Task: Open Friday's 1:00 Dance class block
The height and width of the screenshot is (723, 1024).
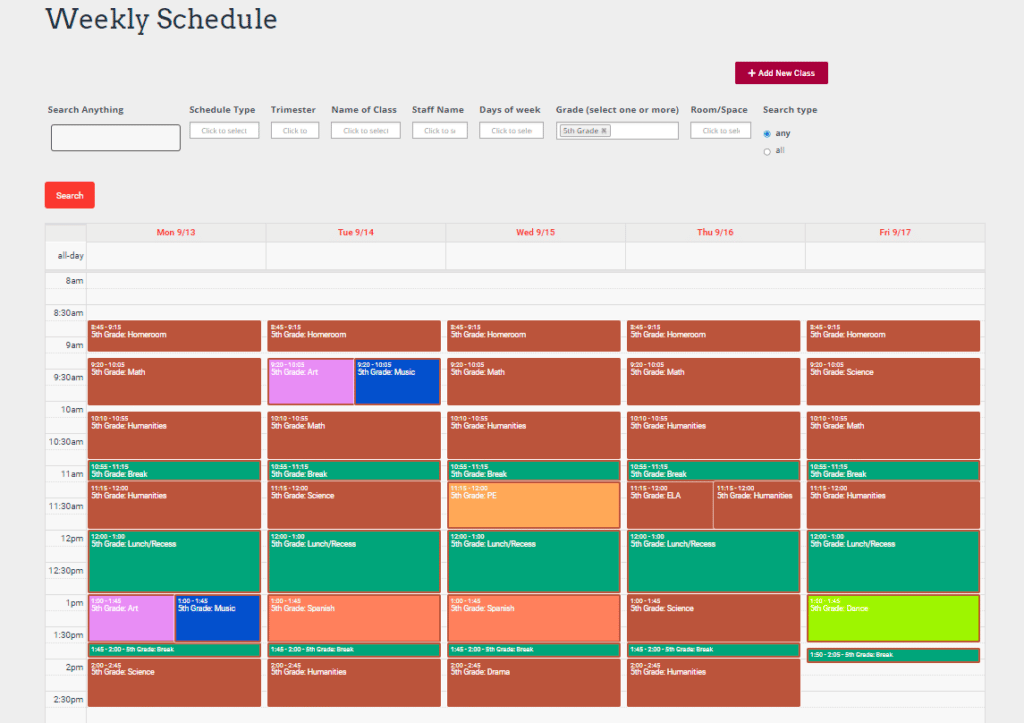Action: pyautogui.click(x=893, y=618)
